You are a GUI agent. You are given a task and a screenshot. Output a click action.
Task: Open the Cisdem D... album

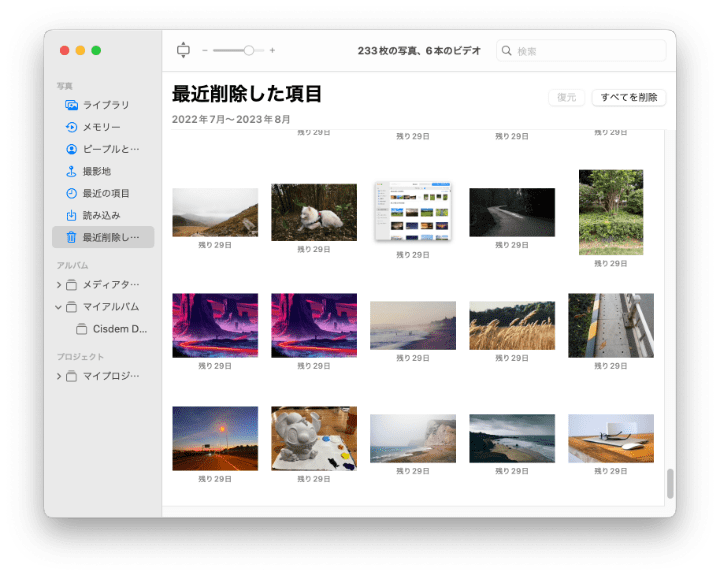pos(118,329)
